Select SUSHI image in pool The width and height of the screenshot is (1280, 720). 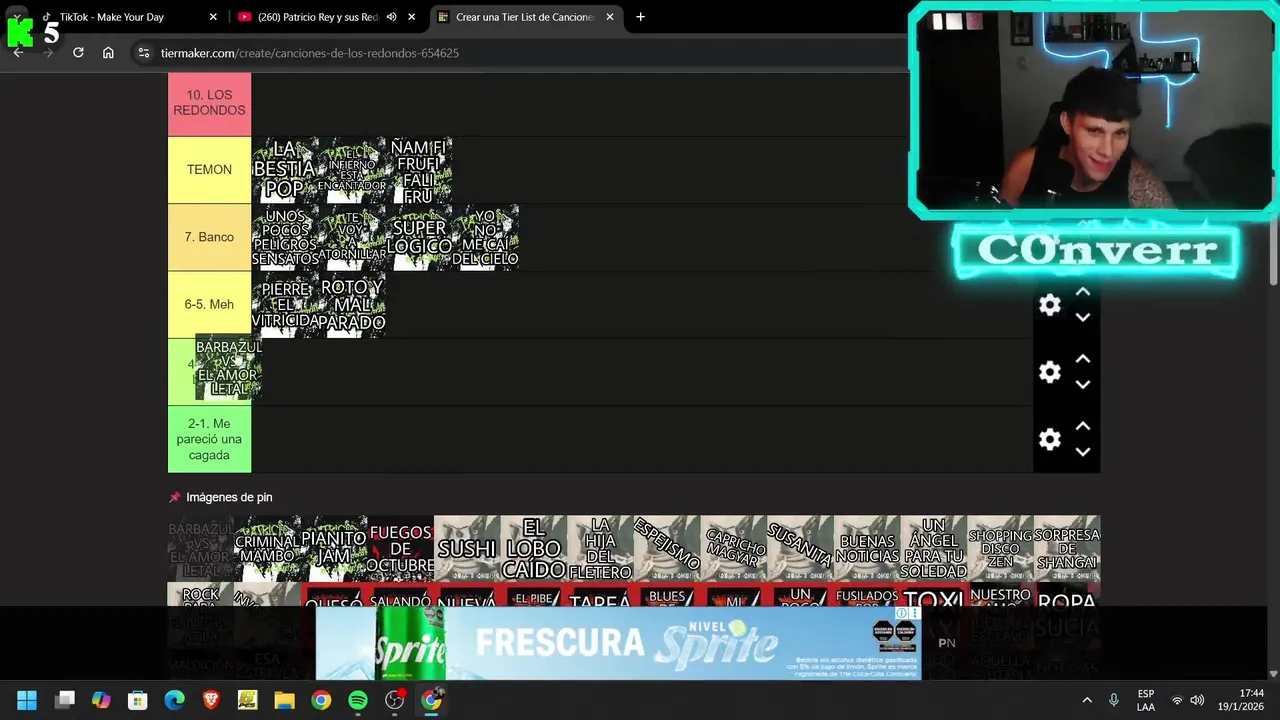coord(467,549)
